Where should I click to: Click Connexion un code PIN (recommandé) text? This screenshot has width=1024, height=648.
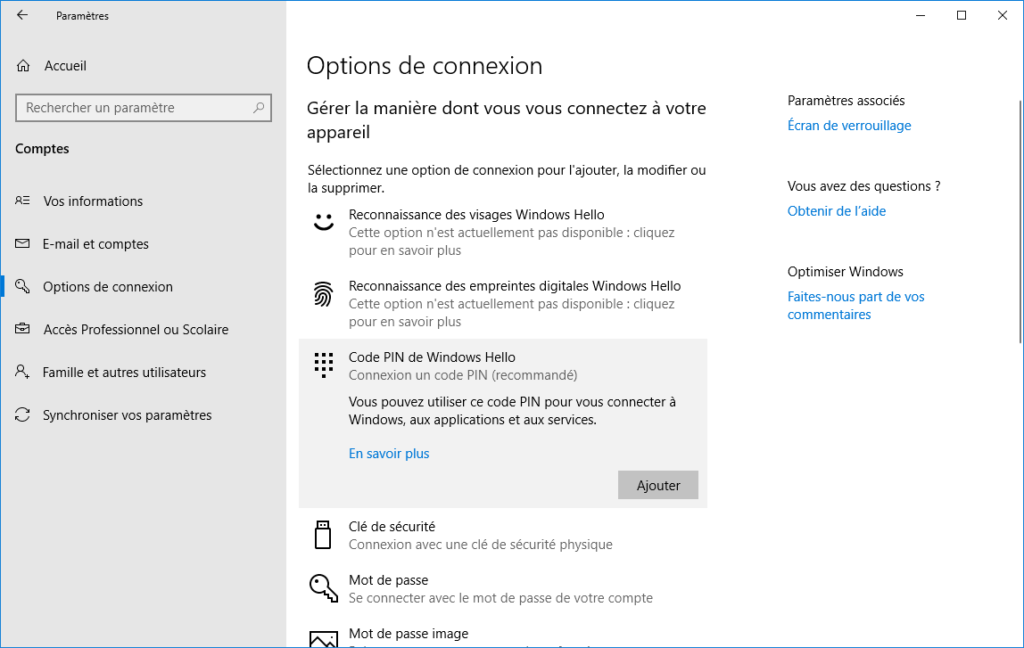(x=463, y=375)
